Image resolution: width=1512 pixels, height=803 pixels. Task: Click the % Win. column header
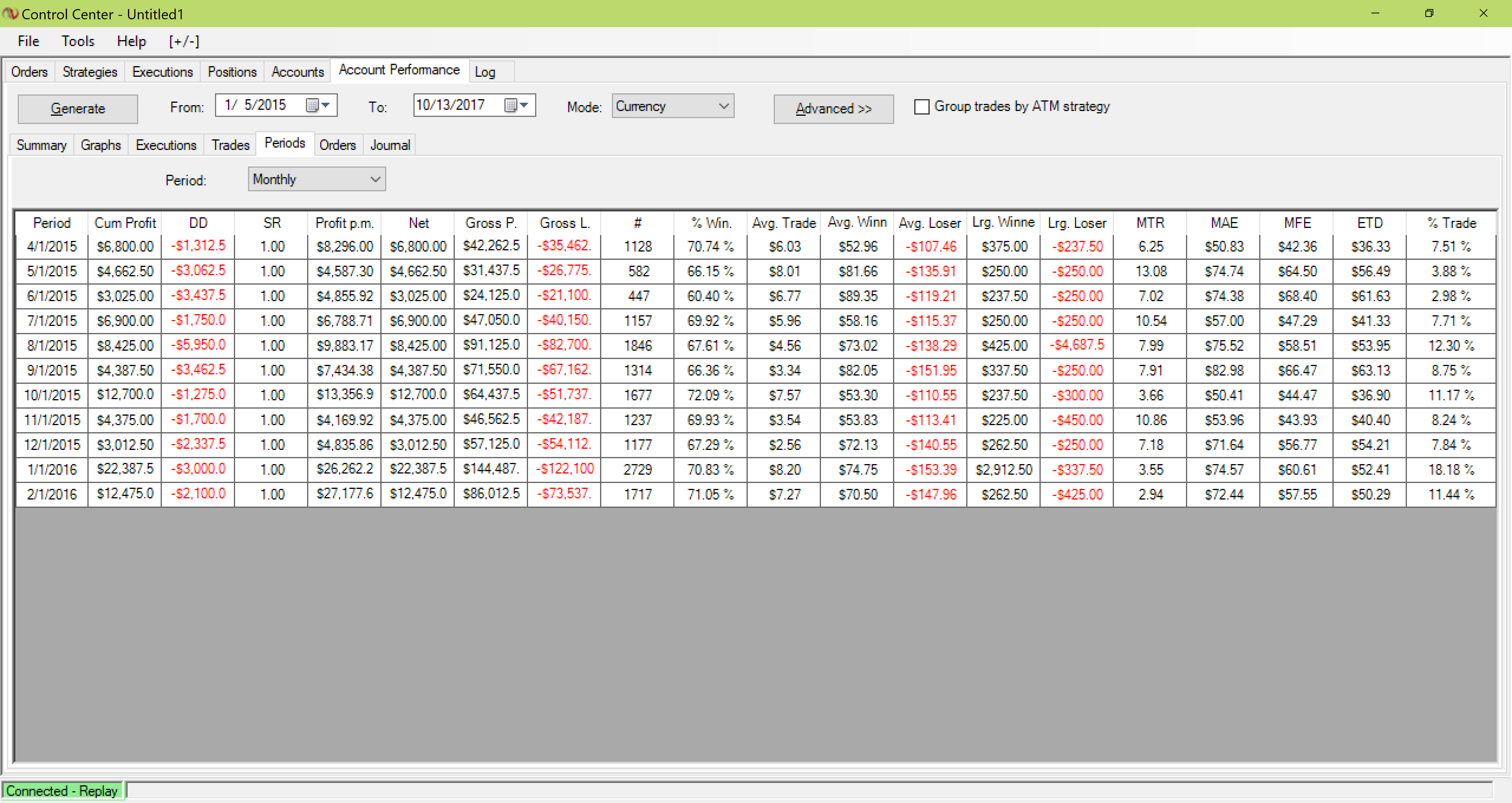711,223
